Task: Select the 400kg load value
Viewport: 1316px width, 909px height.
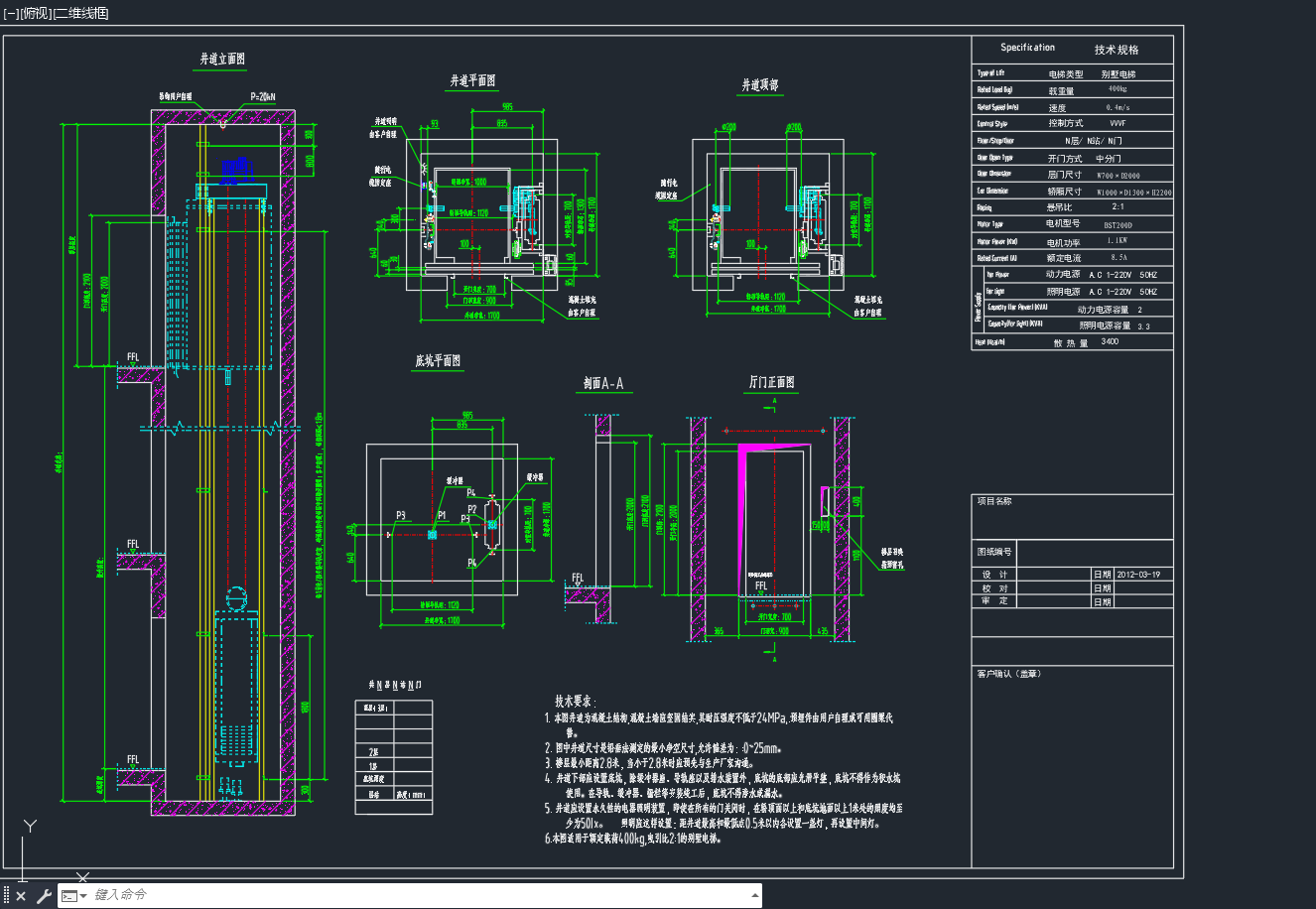Action: [x=1117, y=89]
